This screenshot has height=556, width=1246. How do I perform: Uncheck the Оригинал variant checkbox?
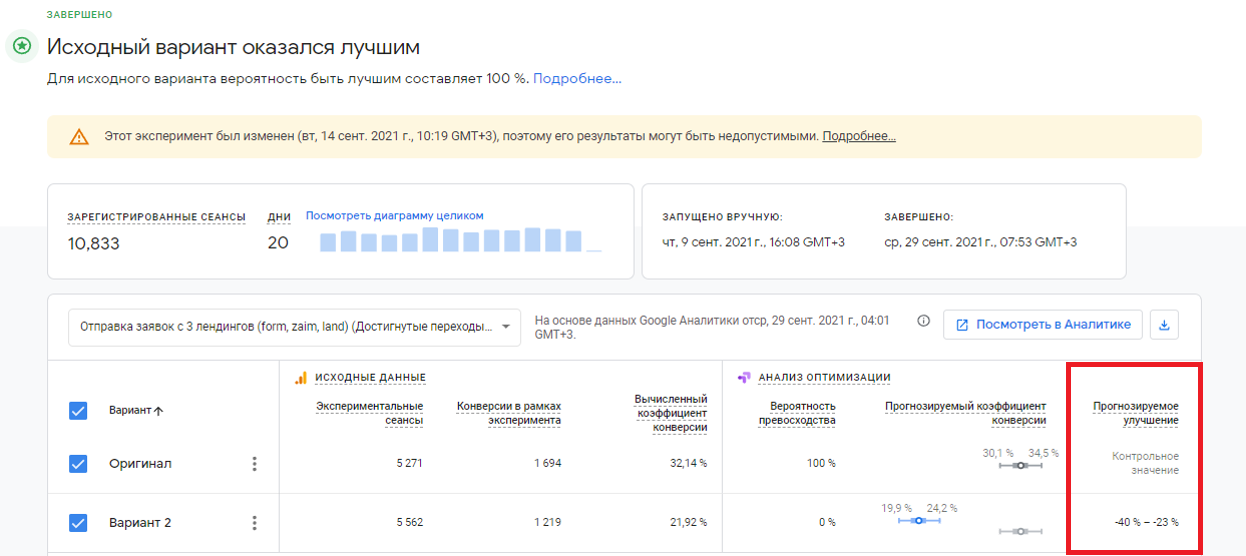(x=79, y=464)
